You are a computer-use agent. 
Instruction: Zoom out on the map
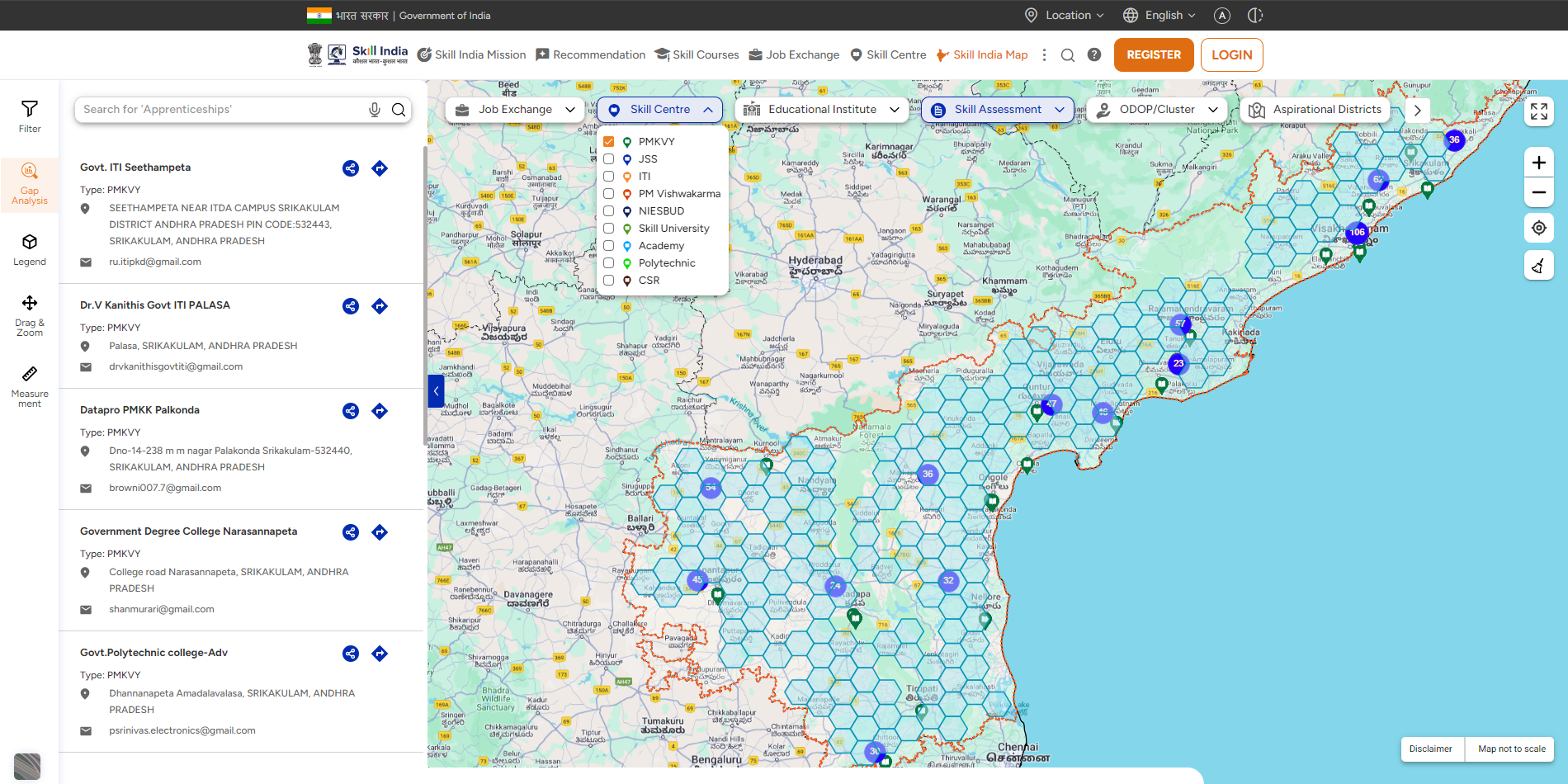[x=1539, y=192]
